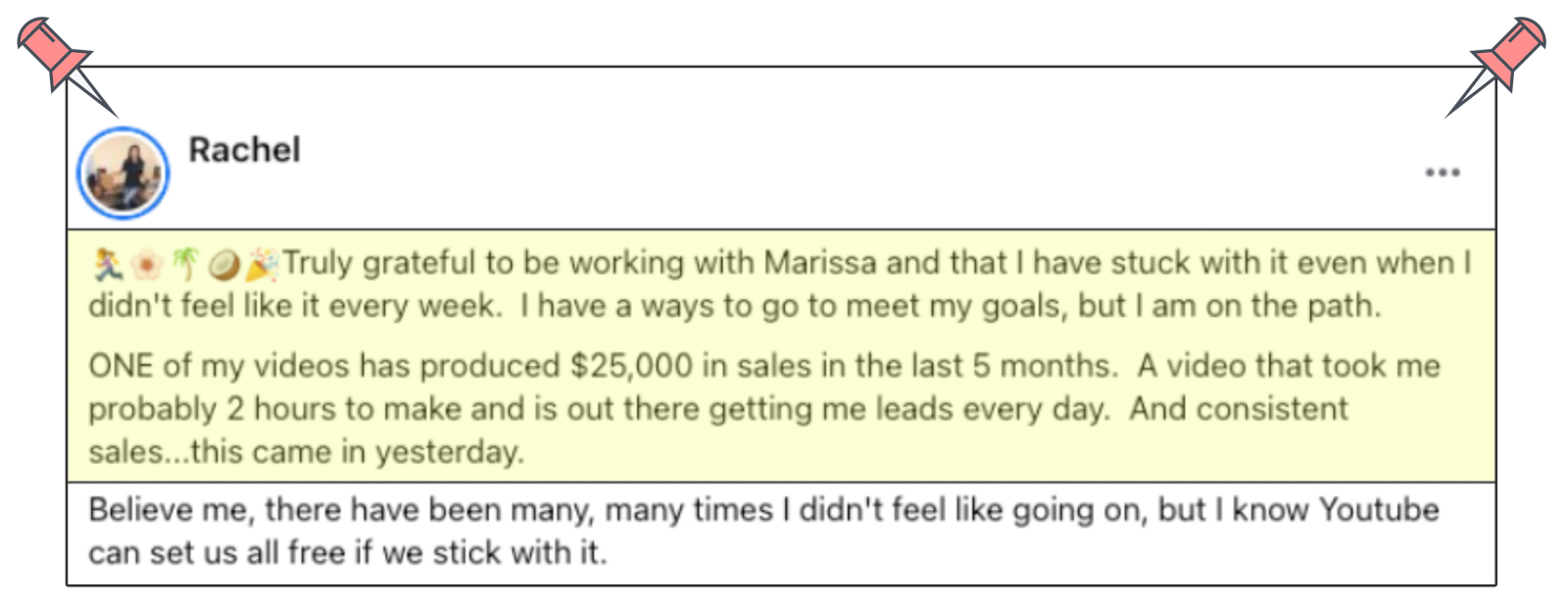Screen dimensions: 1568x607
Task: Select the running person emoji
Action: 107,264
